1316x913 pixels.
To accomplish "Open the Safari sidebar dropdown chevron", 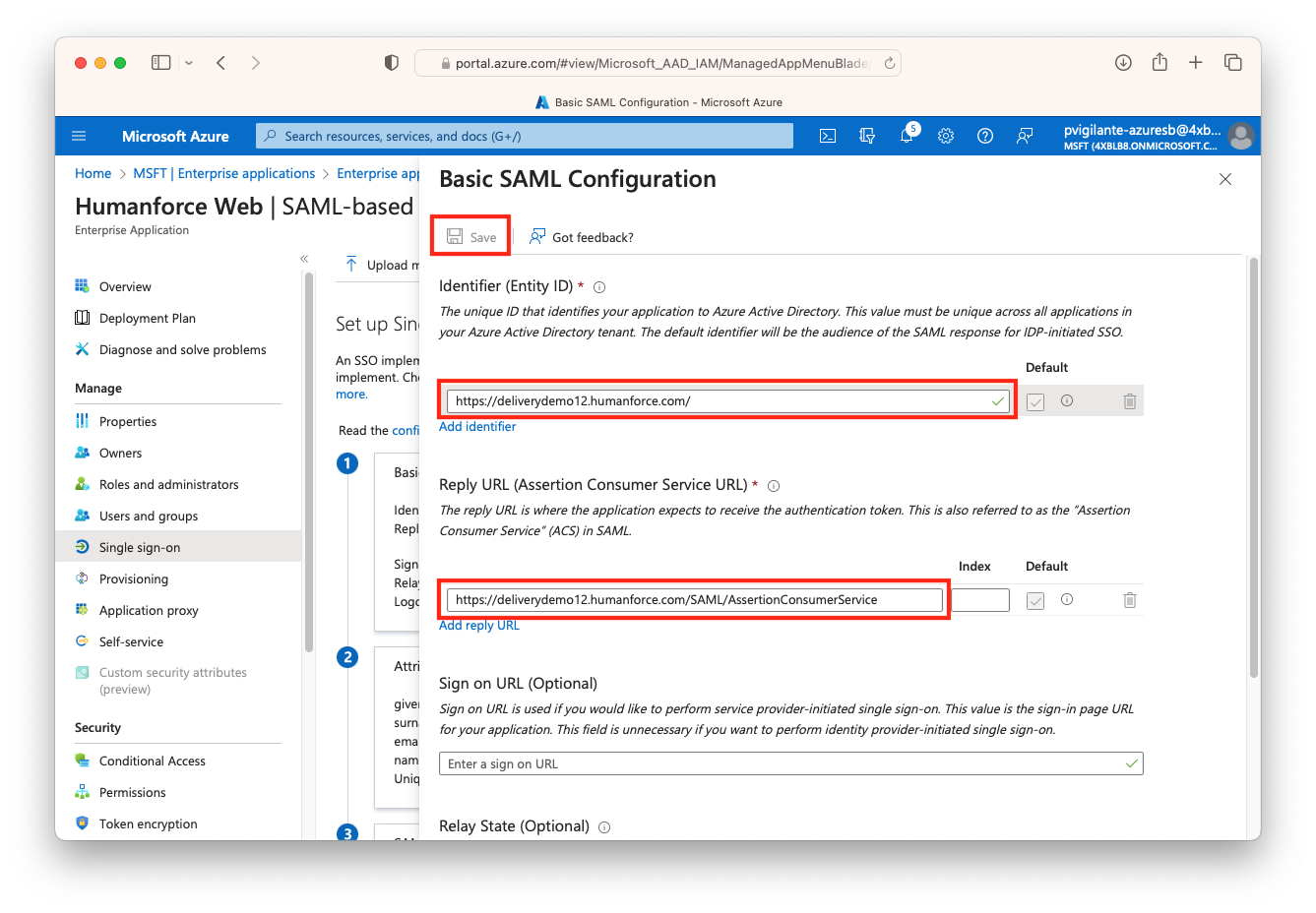I will tap(188, 62).
